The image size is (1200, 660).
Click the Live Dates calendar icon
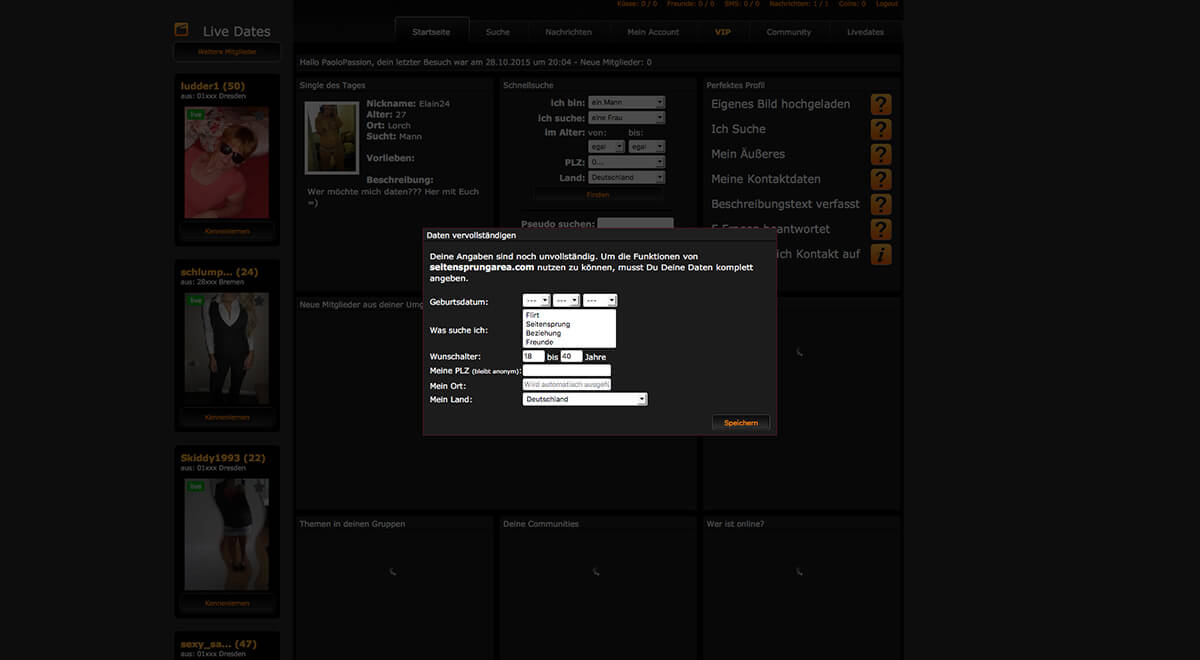(x=181, y=30)
